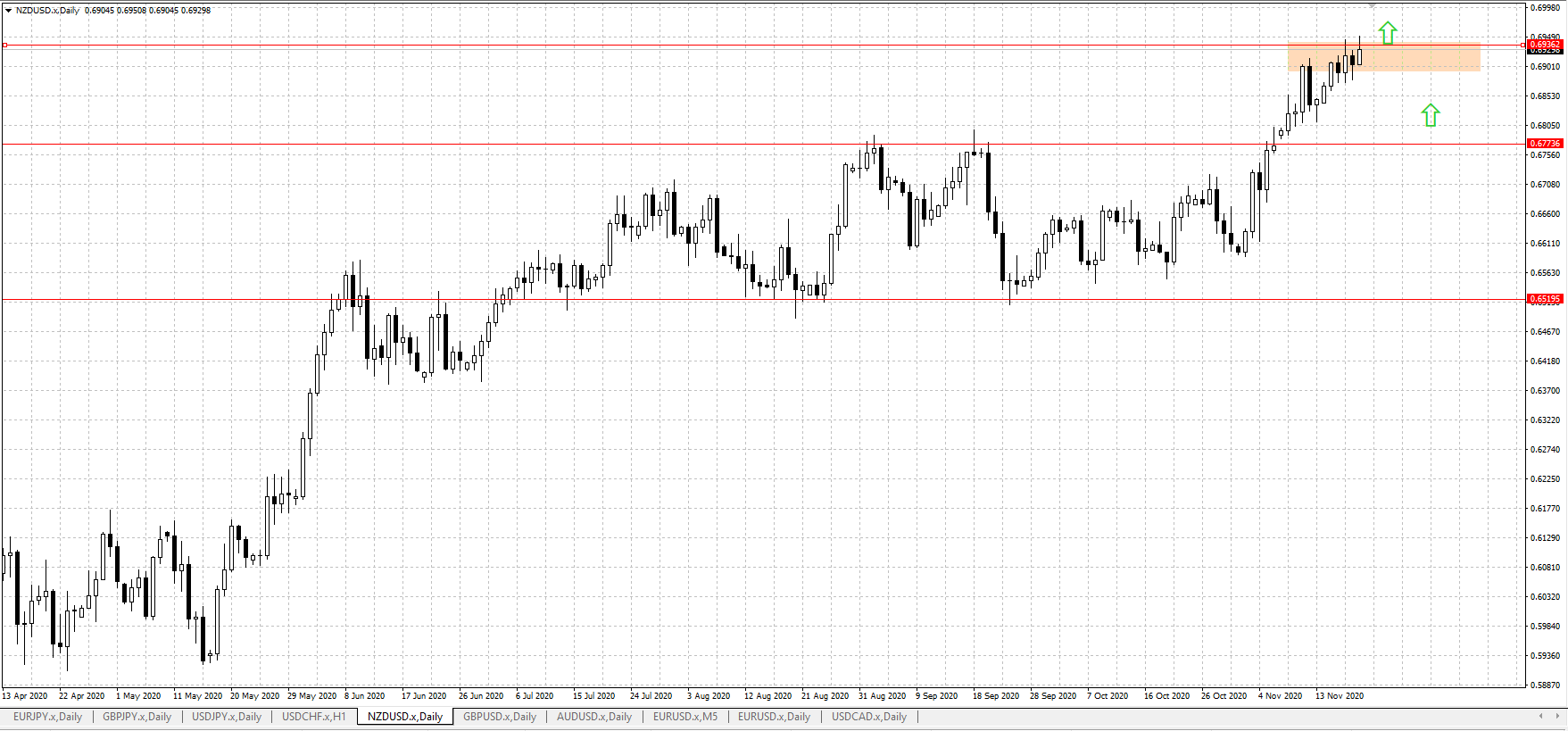Click the 8 Jun 2020 date label
Viewport: 1568px width, 731px height.
click(365, 696)
